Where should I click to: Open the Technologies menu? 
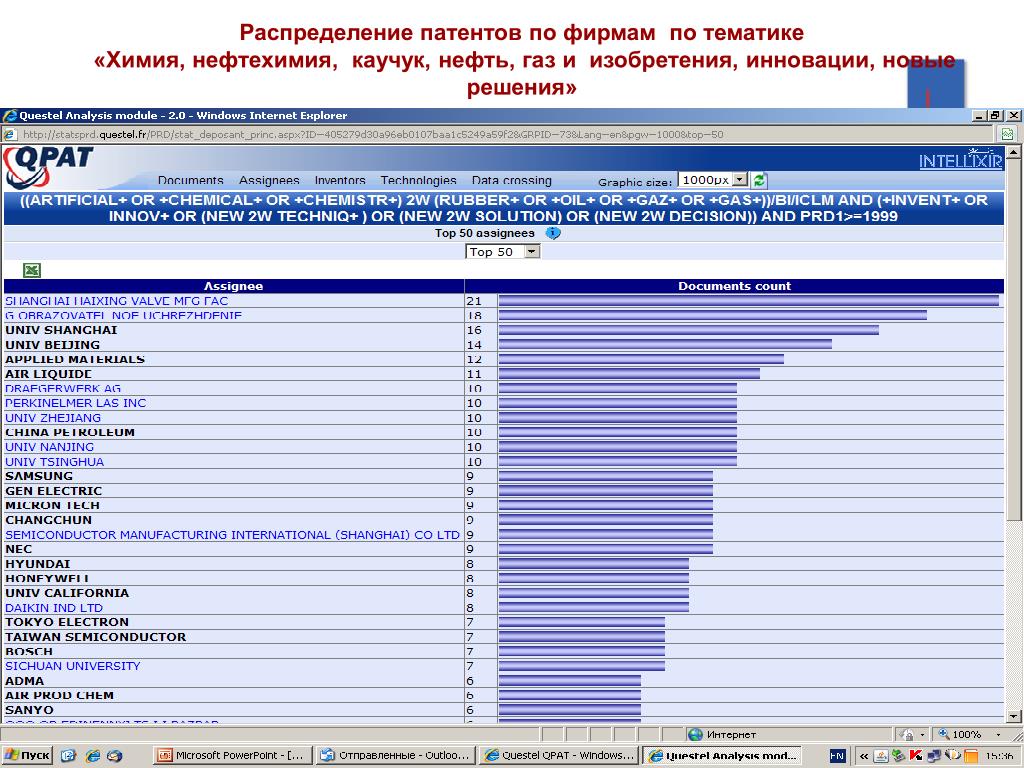[419, 180]
